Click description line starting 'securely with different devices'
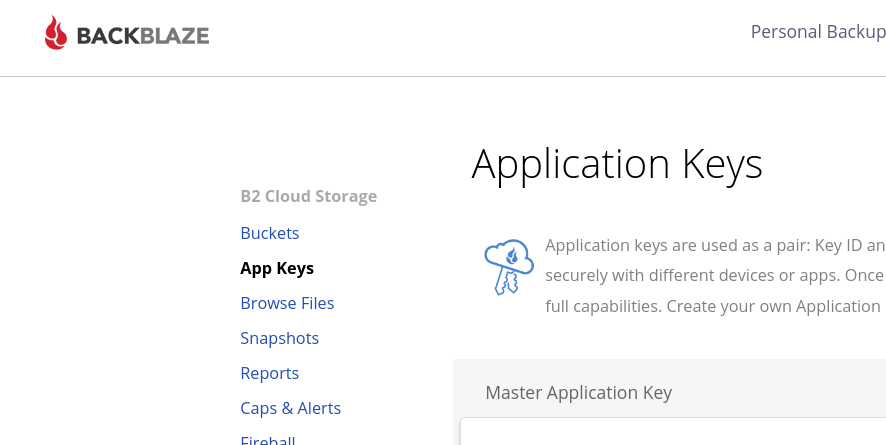The image size is (886, 445). click(x=714, y=276)
